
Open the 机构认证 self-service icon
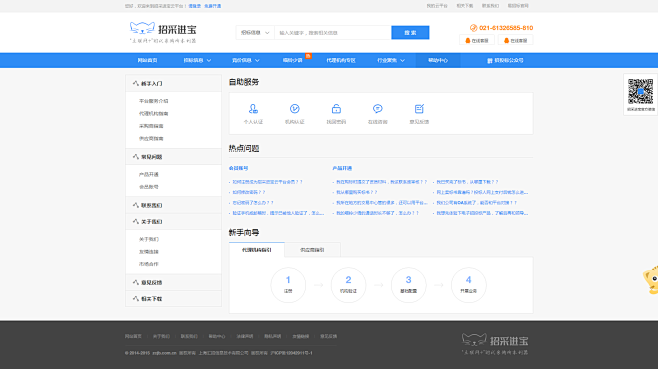[x=295, y=109]
